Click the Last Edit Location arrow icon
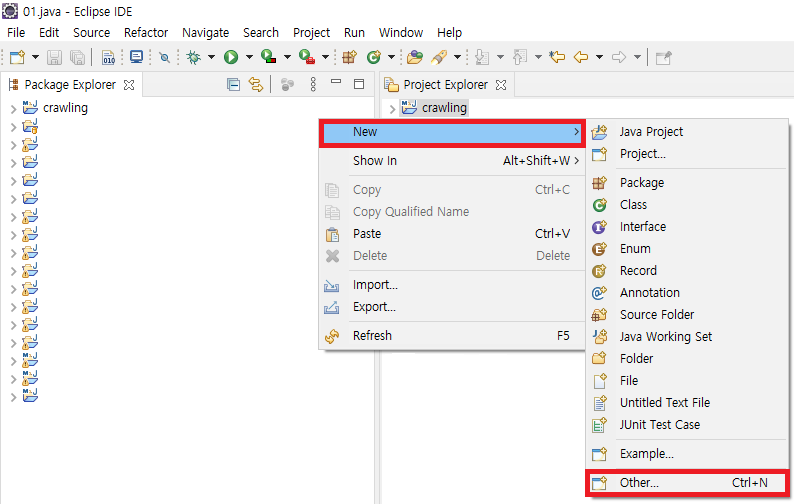794x504 pixels. [557, 57]
